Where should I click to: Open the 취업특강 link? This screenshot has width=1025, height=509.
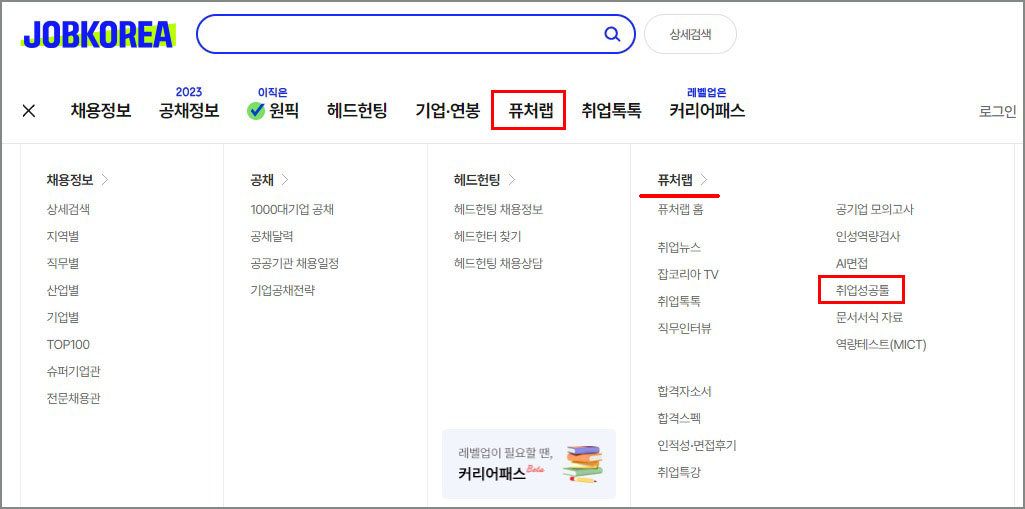[x=679, y=472]
